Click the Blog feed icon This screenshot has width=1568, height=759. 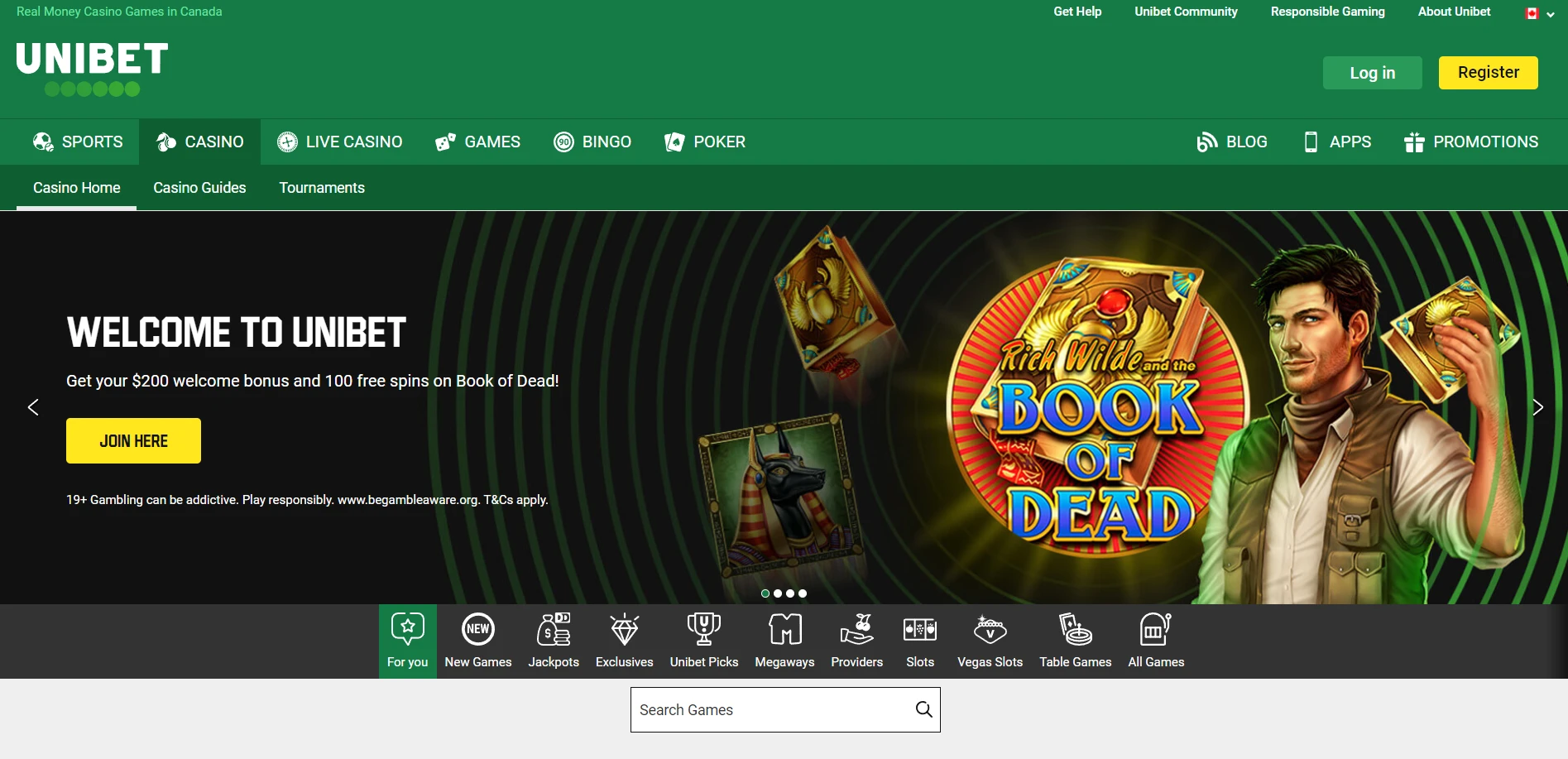click(1206, 142)
